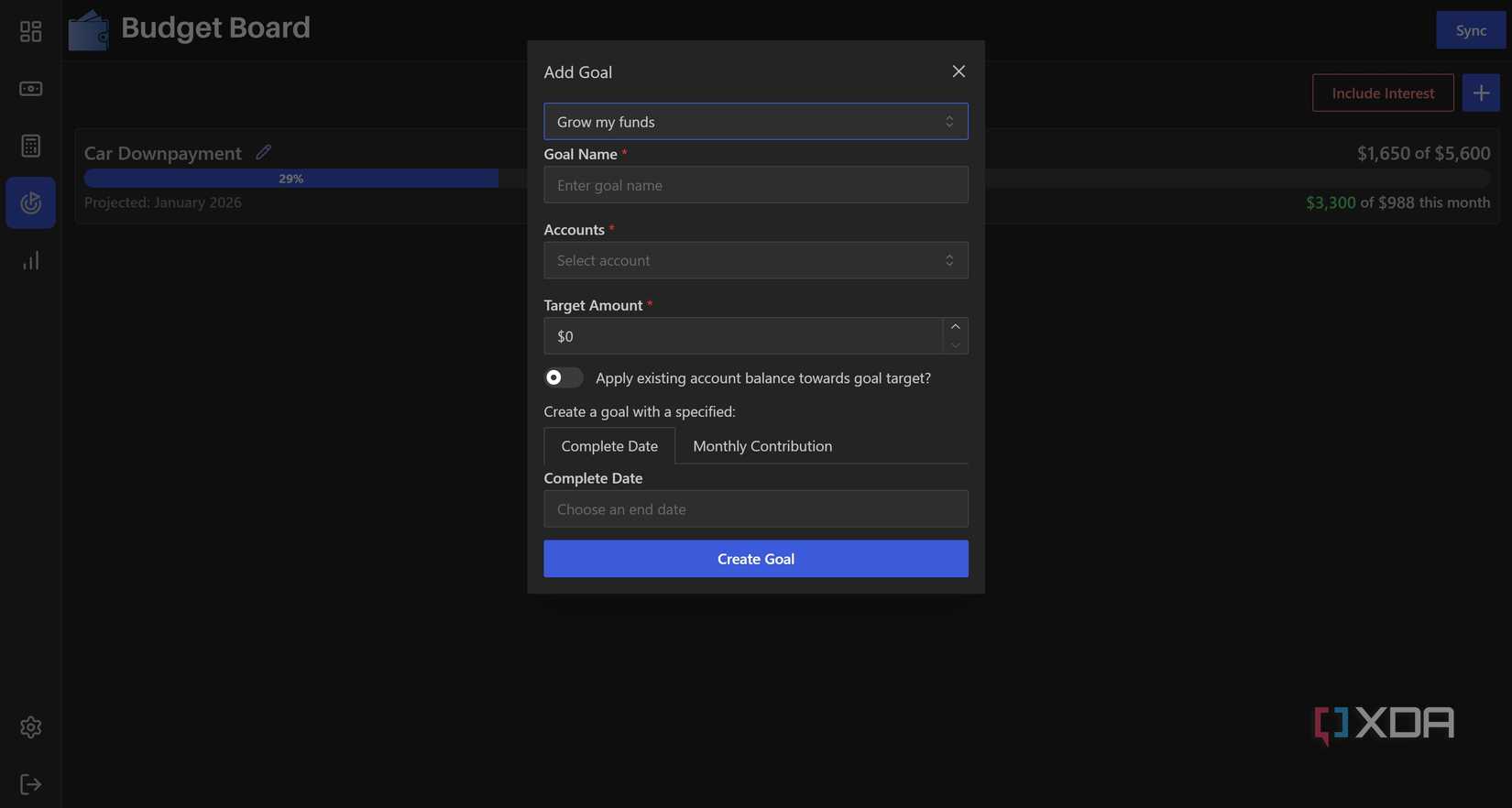Click the Projected: January 2026 text

pos(163,202)
